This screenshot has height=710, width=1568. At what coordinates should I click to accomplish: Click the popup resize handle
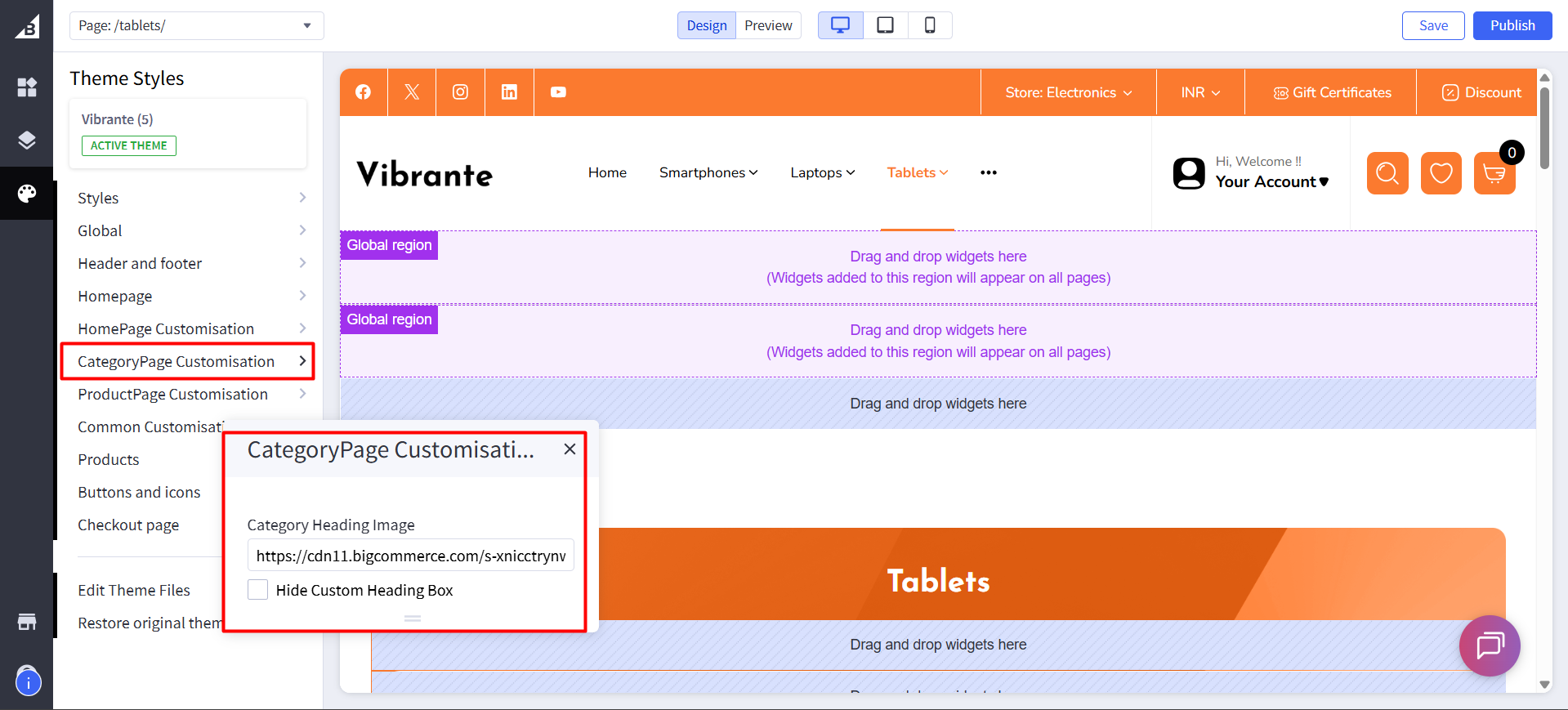click(413, 618)
